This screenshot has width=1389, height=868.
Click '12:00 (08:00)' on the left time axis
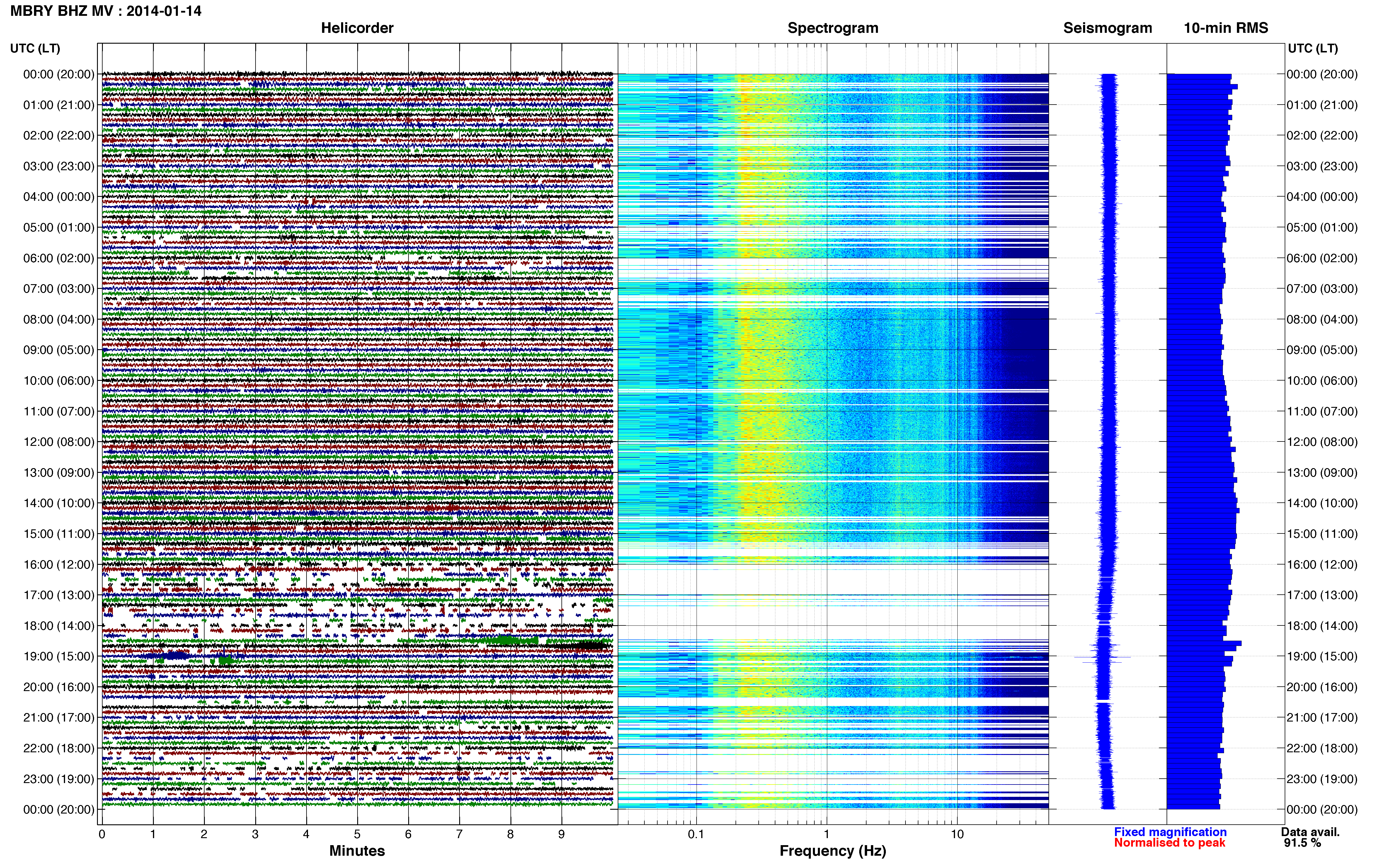tap(59, 442)
